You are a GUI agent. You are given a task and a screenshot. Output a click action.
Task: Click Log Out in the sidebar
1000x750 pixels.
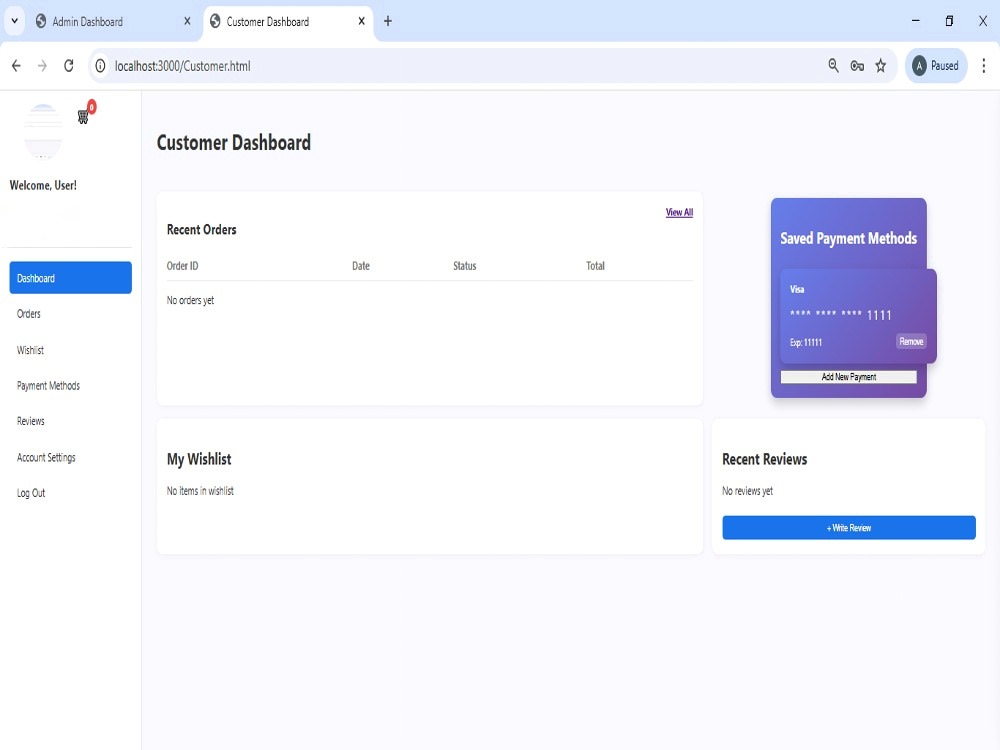pyautogui.click(x=31, y=493)
